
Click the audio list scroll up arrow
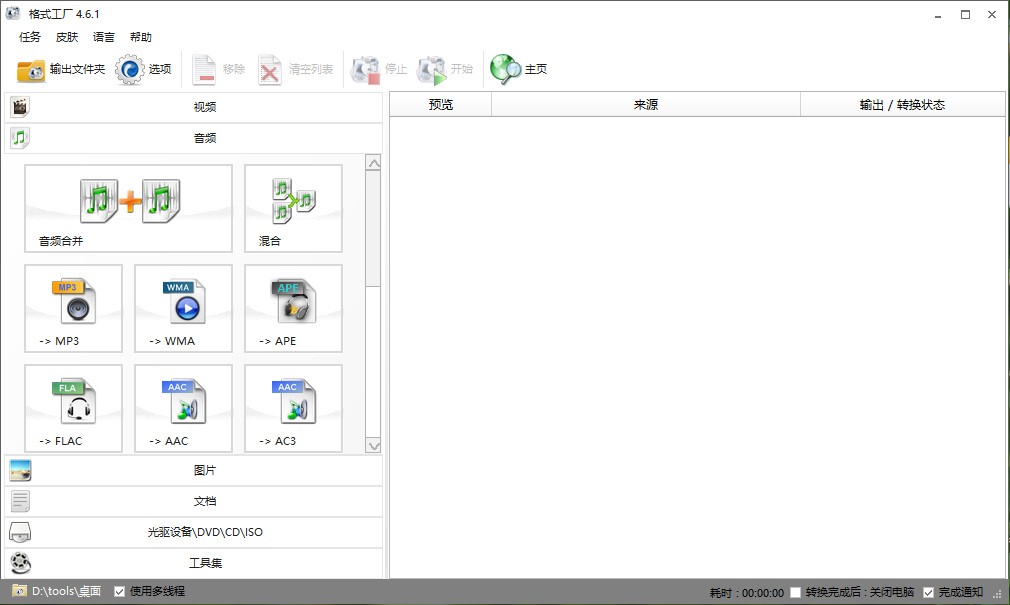coord(374,163)
